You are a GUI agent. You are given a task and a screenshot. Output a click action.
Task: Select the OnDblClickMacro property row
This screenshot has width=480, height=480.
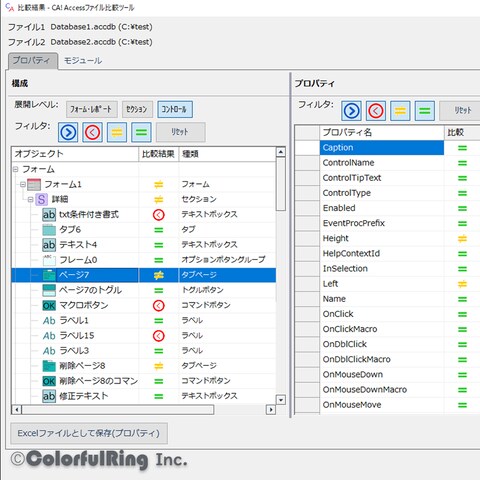(382, 359)
